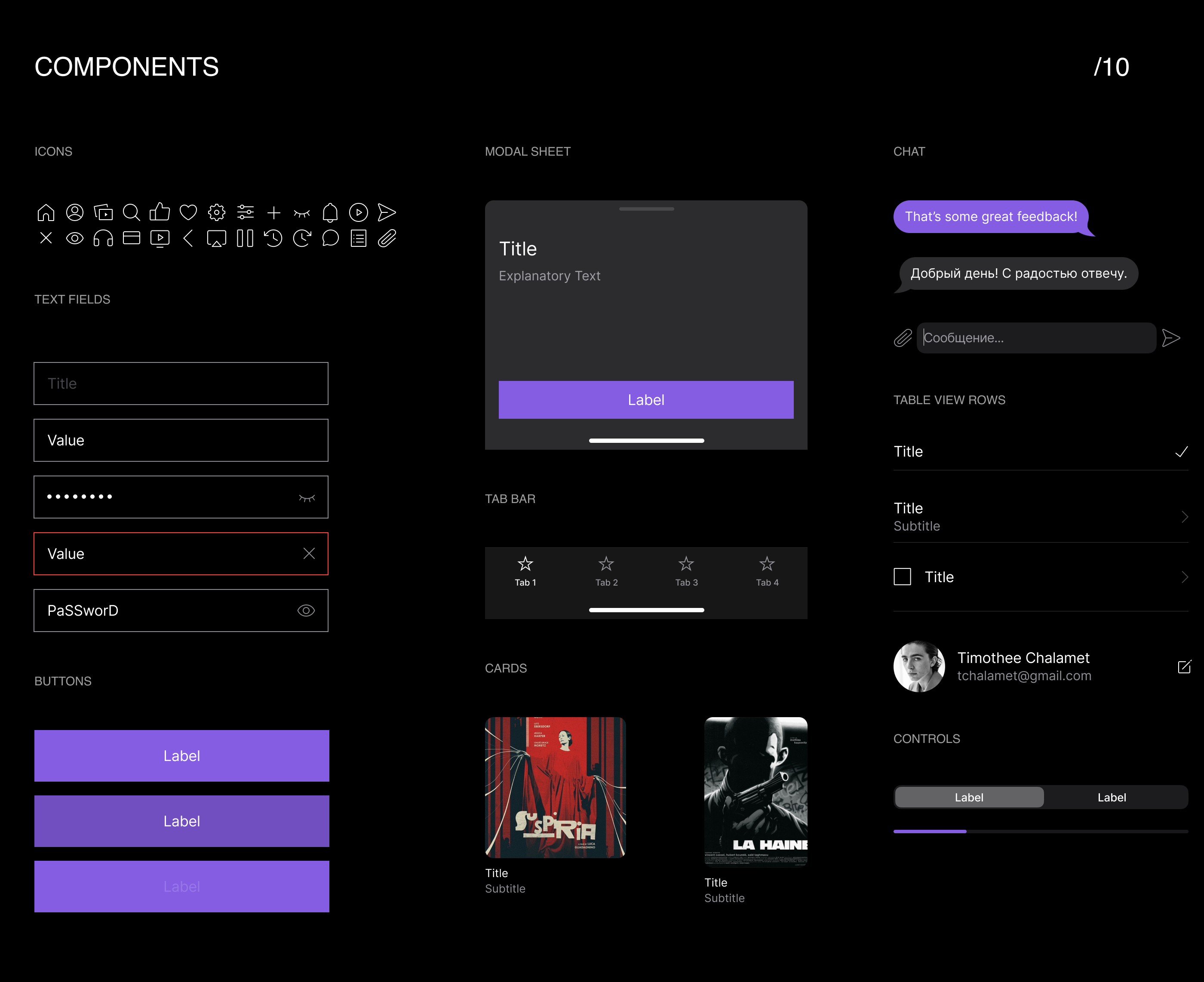
Task: Click the paperclip attachment icon beside message field
Action: coord(903,338)
